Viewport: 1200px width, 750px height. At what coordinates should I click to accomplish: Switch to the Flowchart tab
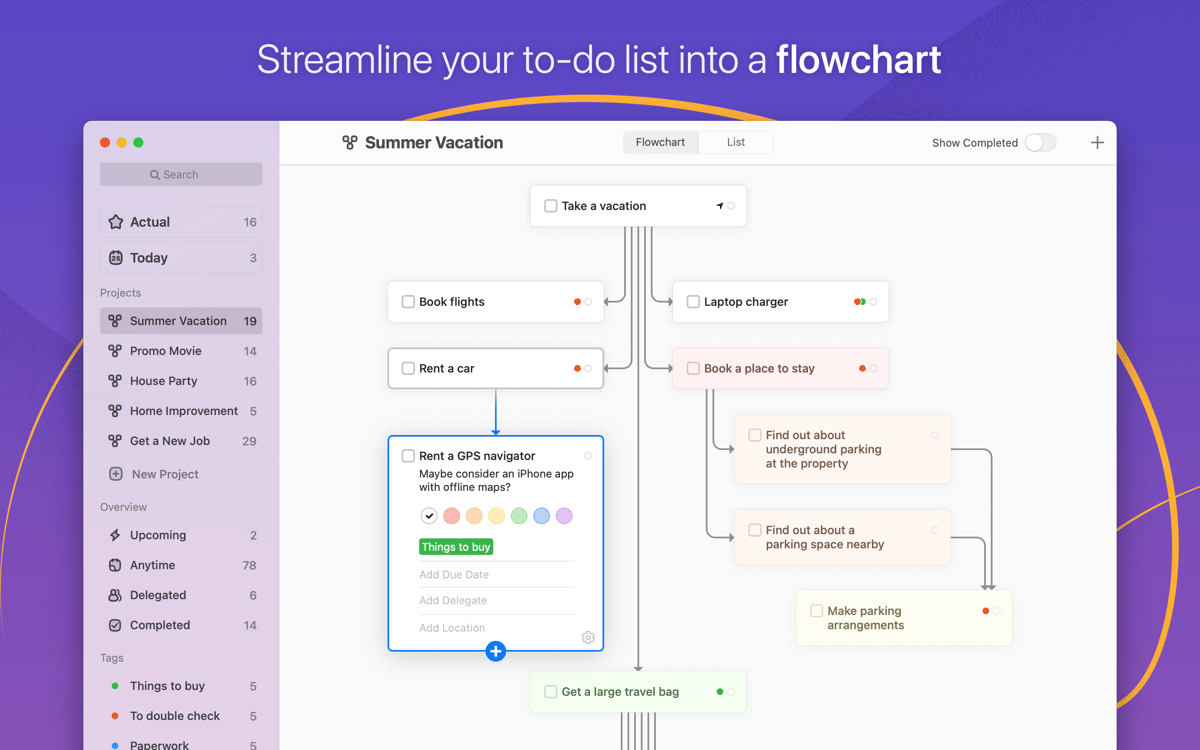click(x=660, y=143)
